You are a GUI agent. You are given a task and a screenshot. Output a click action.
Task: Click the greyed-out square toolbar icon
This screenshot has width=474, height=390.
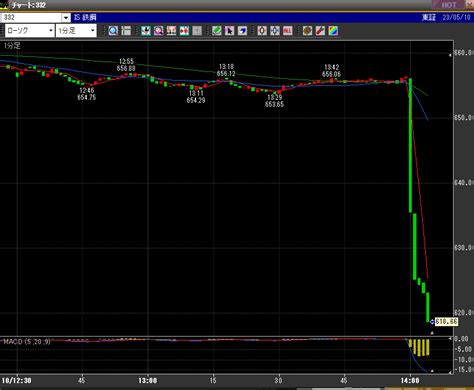click(x=197, y=31)
